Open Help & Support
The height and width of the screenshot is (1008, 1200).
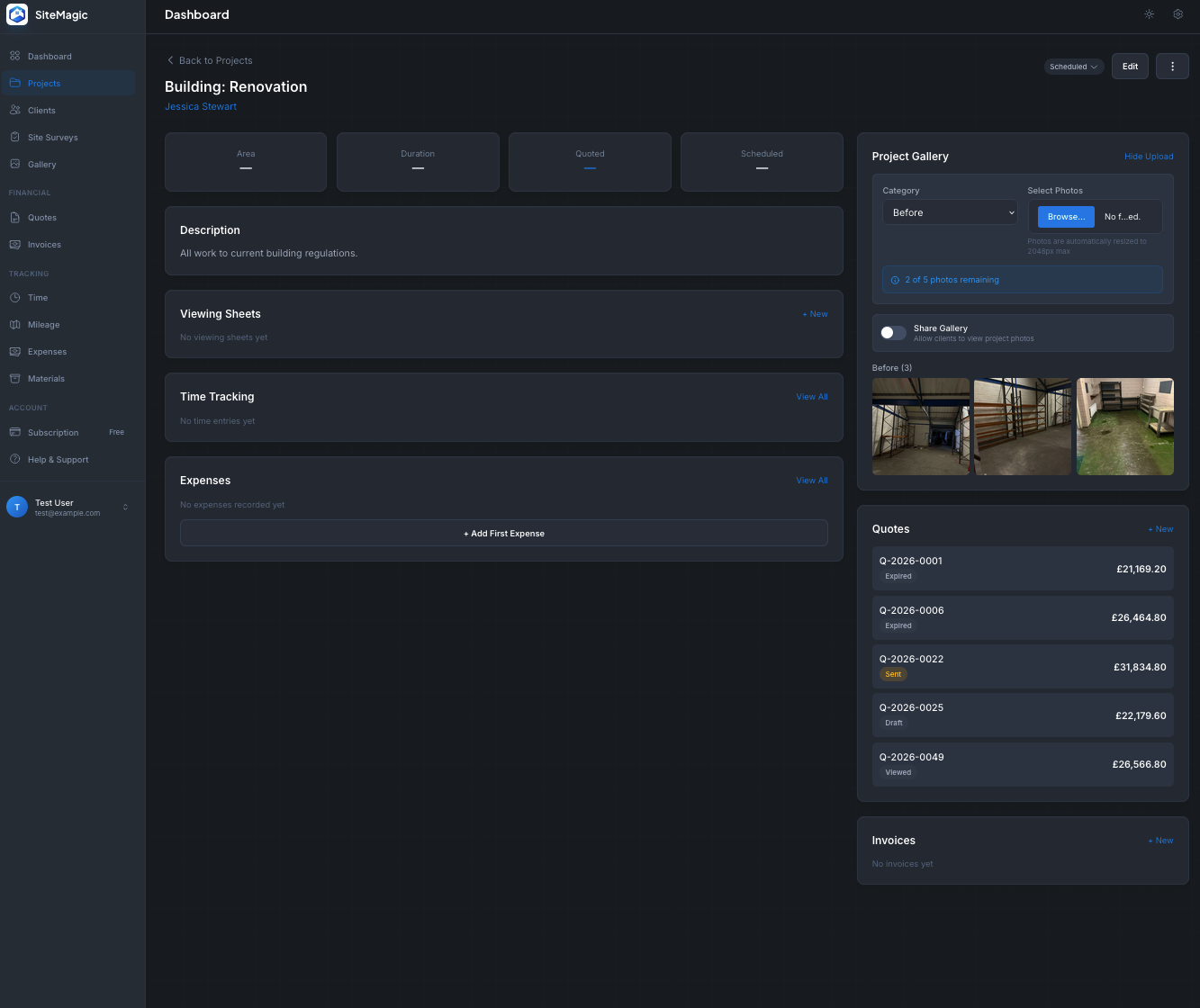tap(57, 459)
